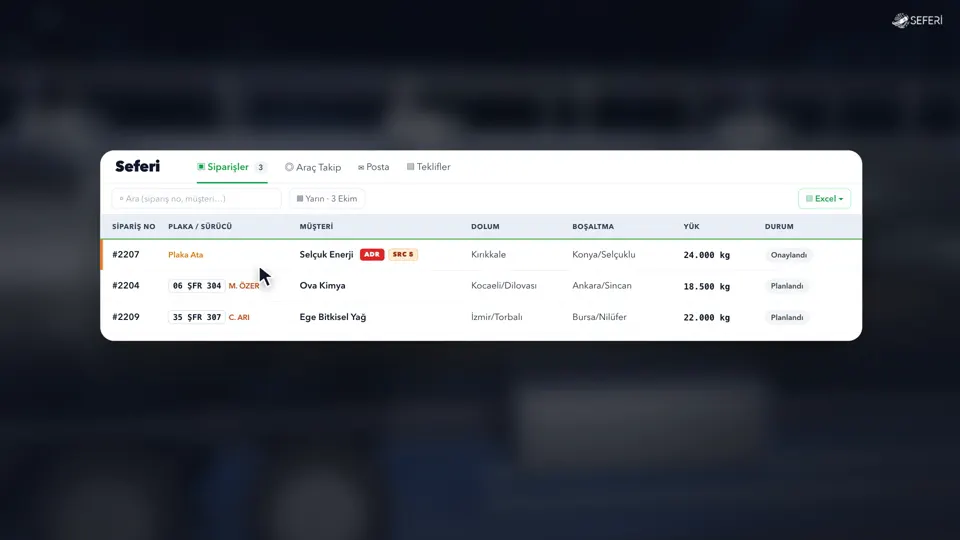
Task: Click load value 18.500 kg
Action: pos(707,287)
